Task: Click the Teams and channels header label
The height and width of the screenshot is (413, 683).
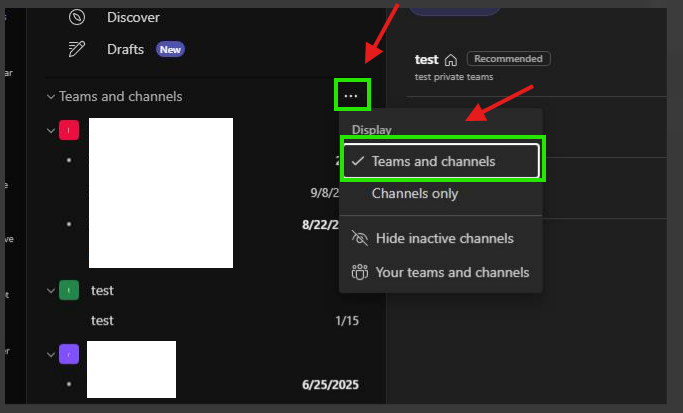Action: pos(121,96)
